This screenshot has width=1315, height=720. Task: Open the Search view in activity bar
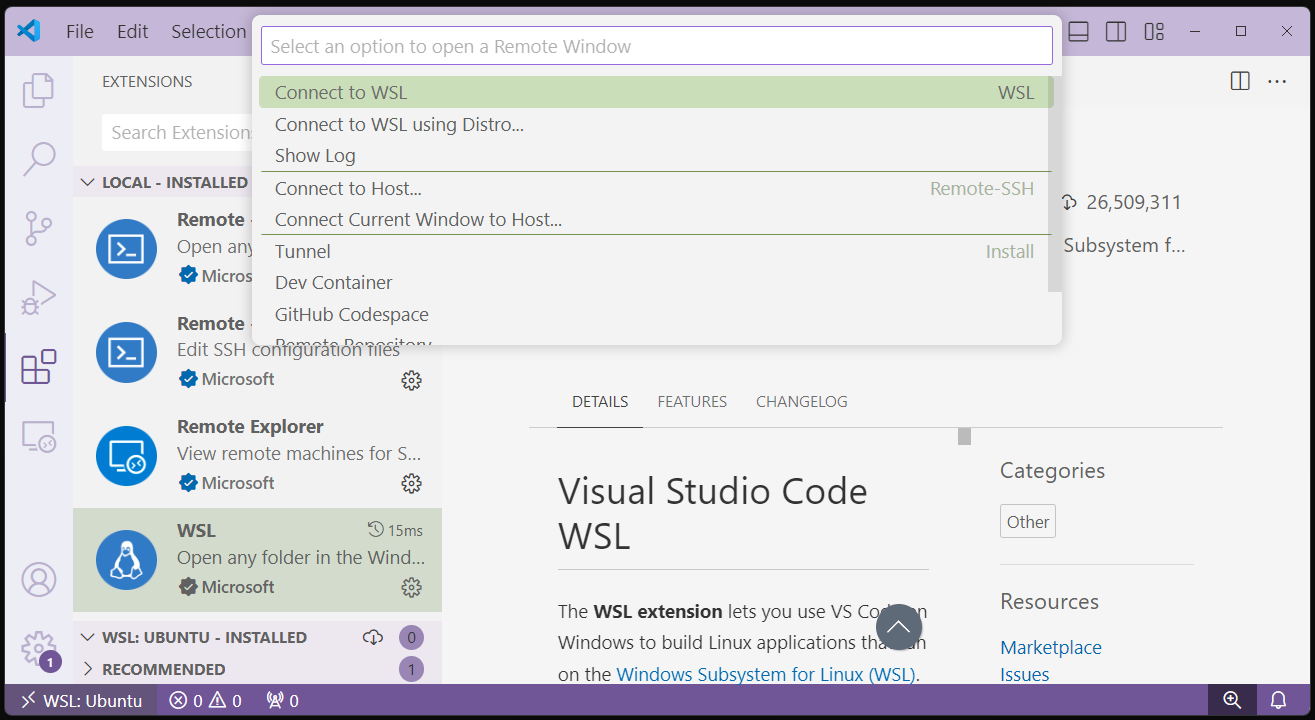click(38, 158)
